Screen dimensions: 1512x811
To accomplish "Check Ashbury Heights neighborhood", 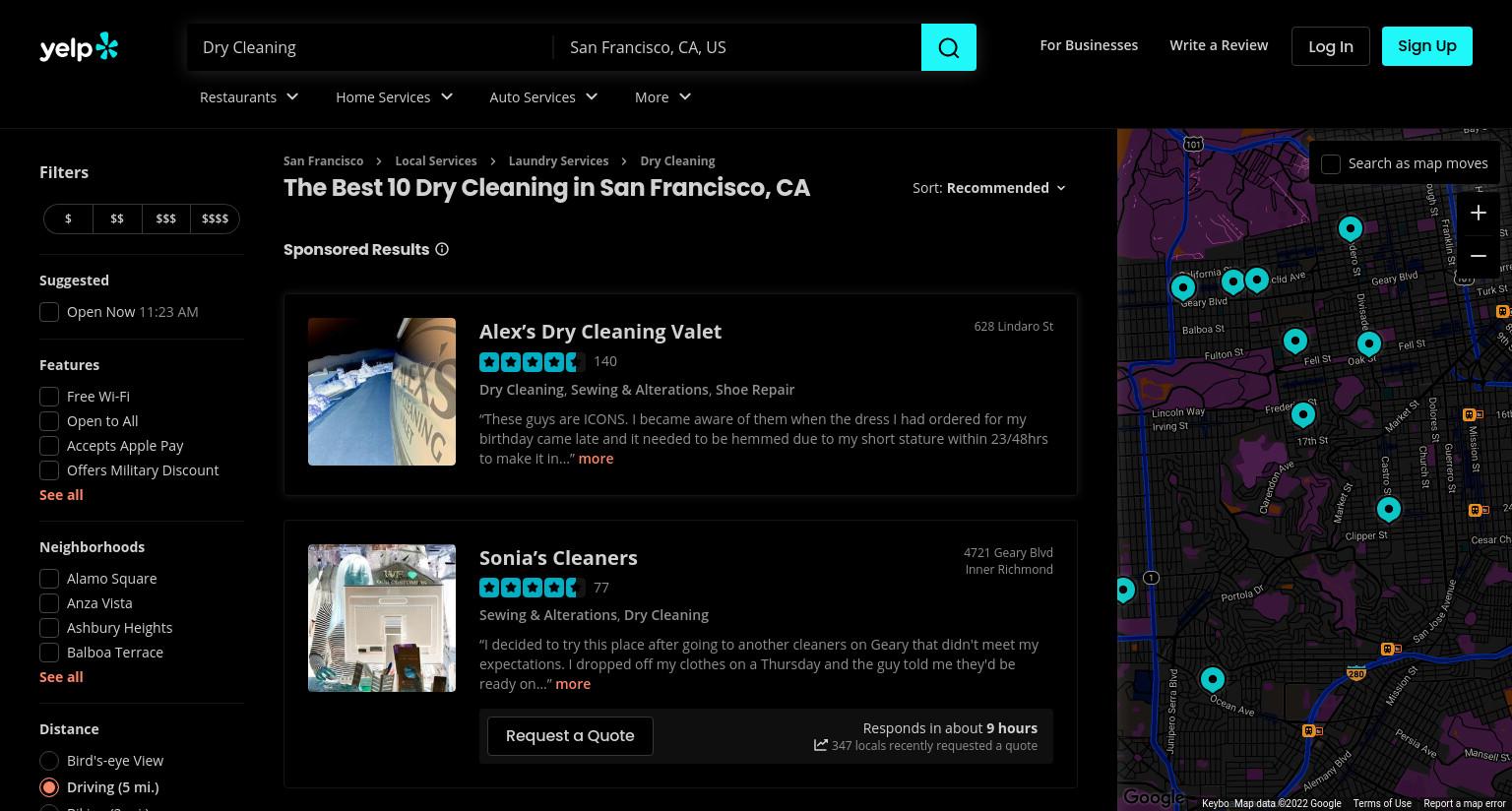I will point(49,628).
